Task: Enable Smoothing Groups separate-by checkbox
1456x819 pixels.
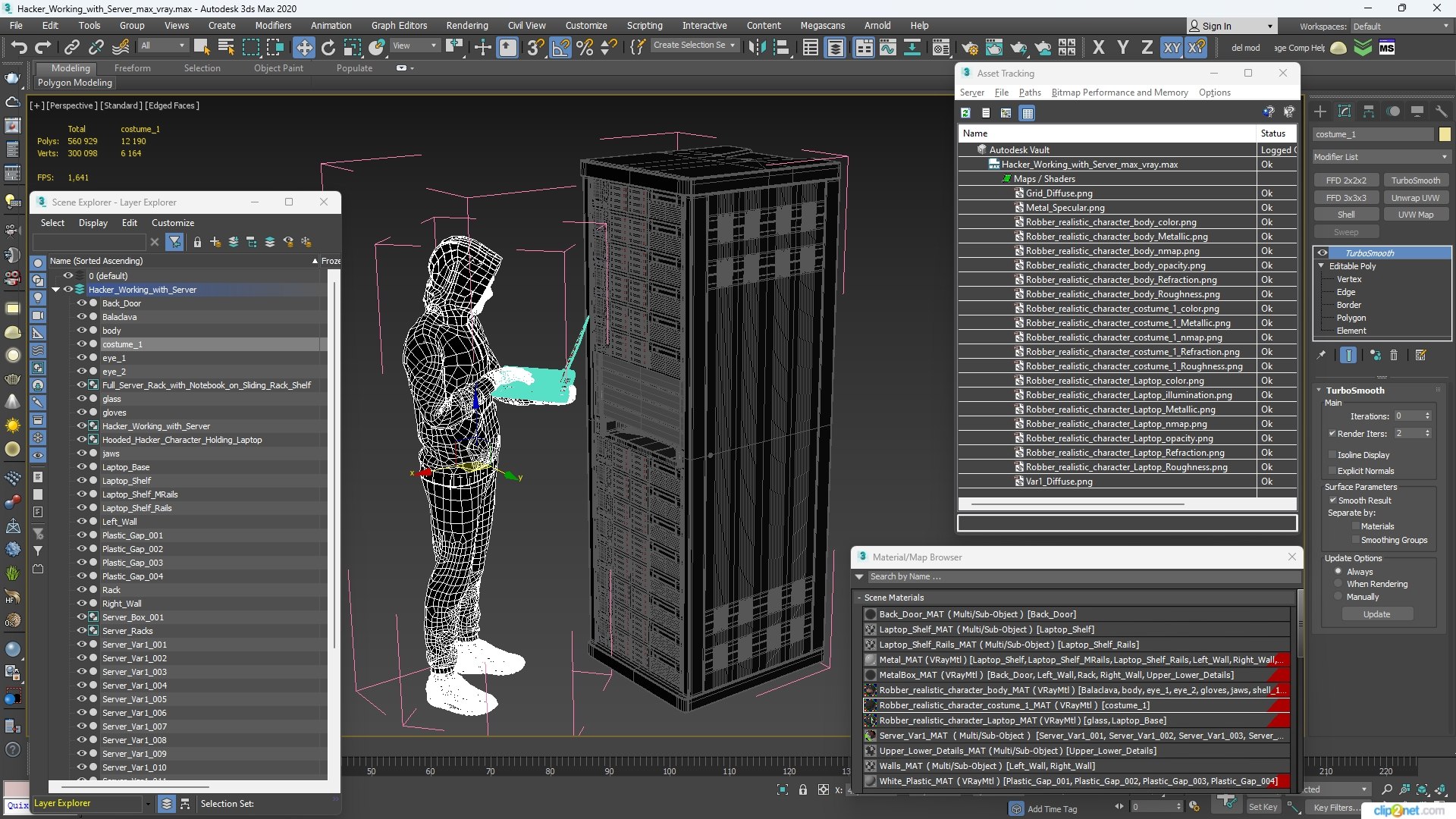Action: [x=1355, y=540]
